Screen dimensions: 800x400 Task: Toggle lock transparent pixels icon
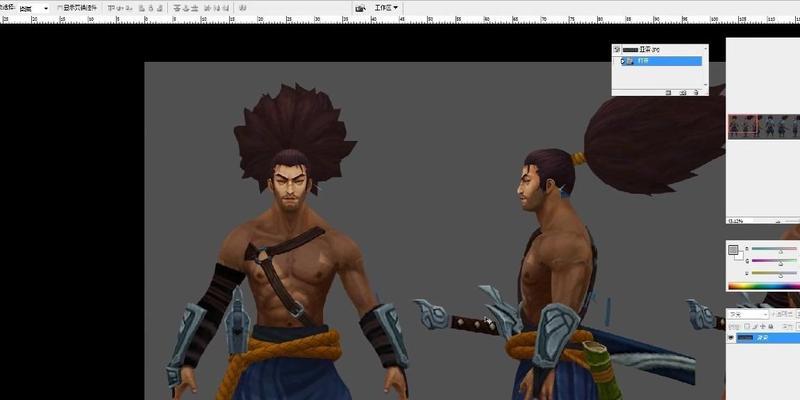click(x=747, y=327)
